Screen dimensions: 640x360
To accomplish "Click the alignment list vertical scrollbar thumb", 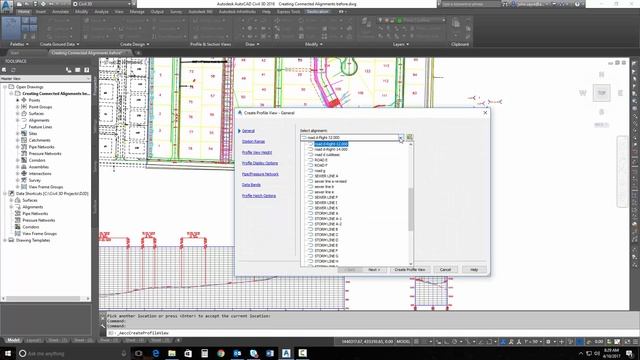I will tap(411, 209).
